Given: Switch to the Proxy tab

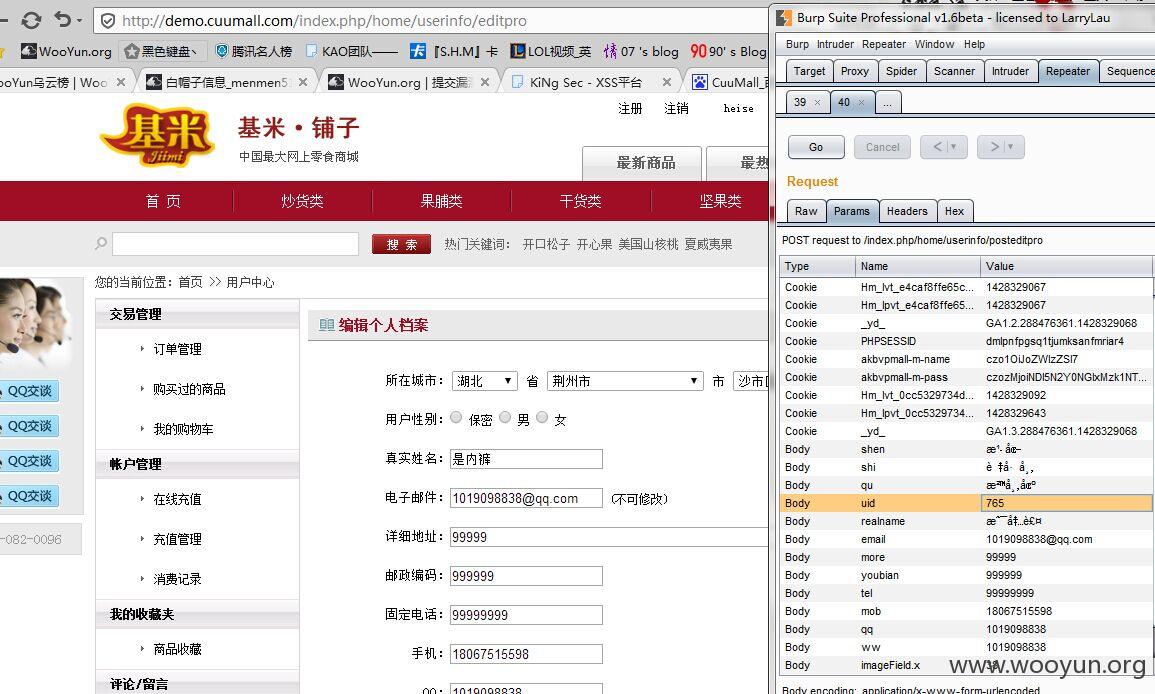Looking at the screenshot, I should pos(854,71).
